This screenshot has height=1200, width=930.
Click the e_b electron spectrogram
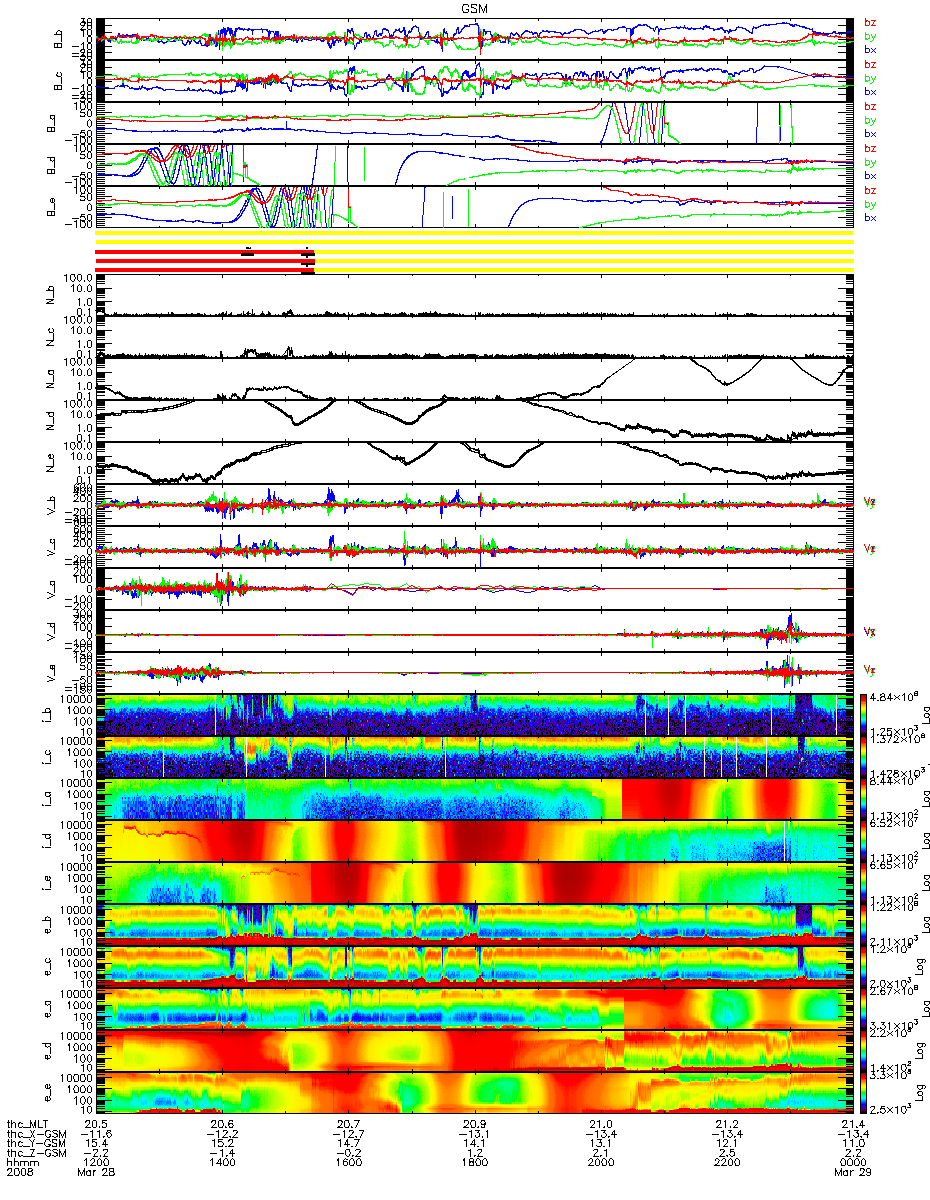point(475,925)
